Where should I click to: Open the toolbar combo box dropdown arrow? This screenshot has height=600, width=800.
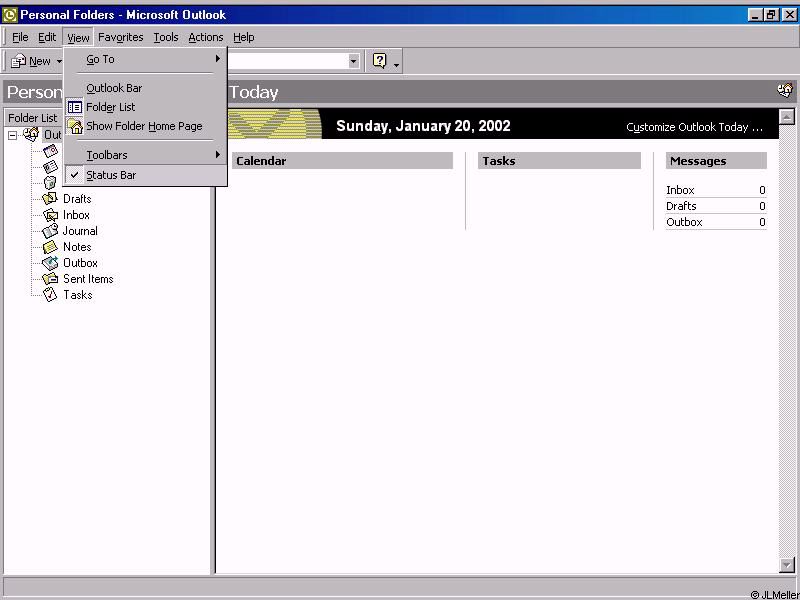[354, 61]
